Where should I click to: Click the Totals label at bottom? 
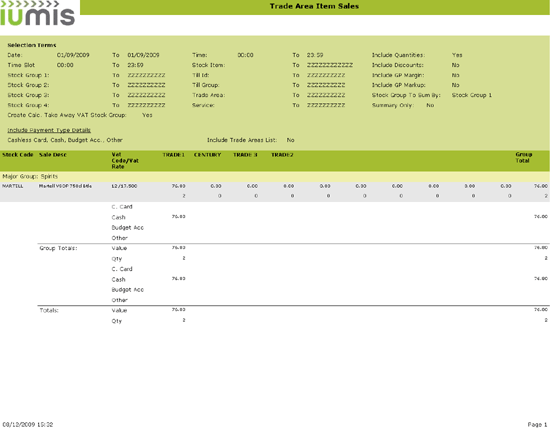pos(49,310)
